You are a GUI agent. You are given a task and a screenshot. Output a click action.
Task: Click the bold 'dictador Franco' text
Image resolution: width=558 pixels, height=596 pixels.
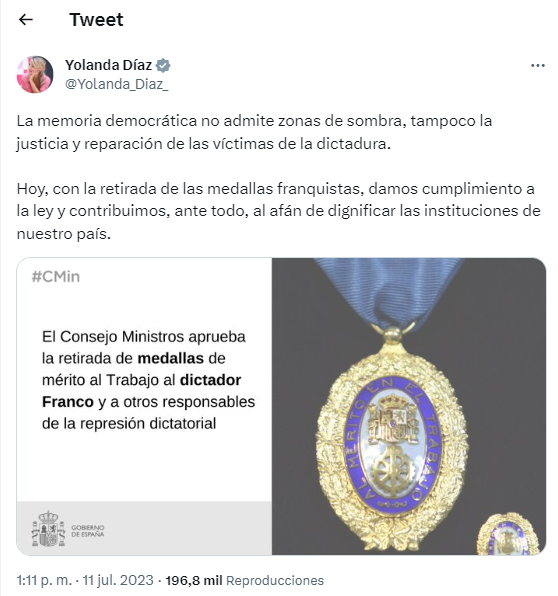tap(141, 391)
